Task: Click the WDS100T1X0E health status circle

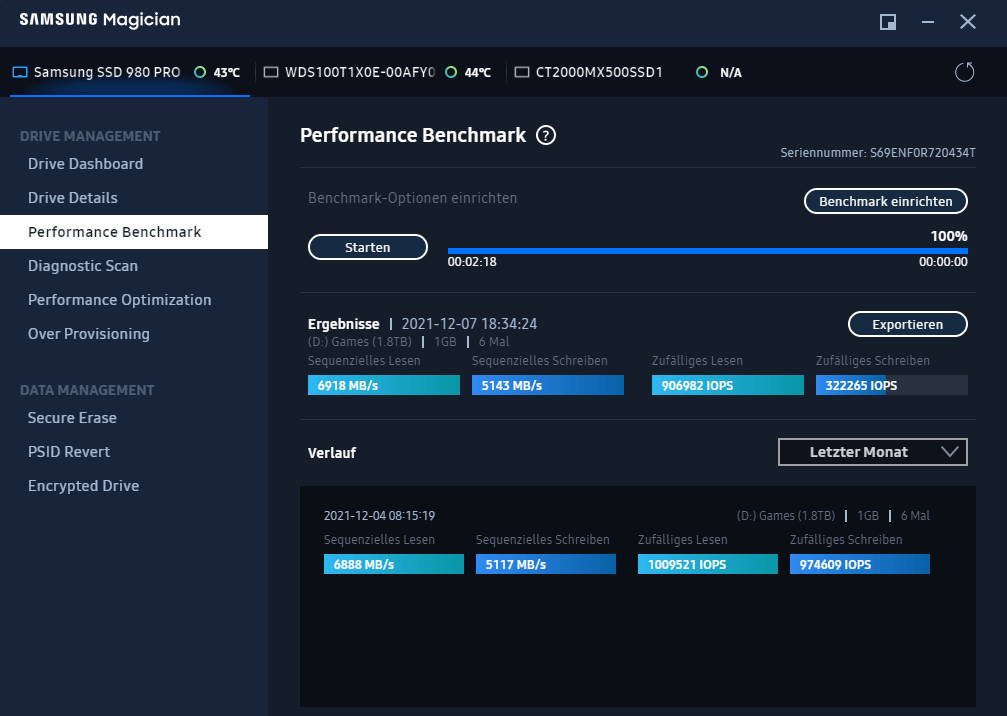Action: click(x=451, y=72)
